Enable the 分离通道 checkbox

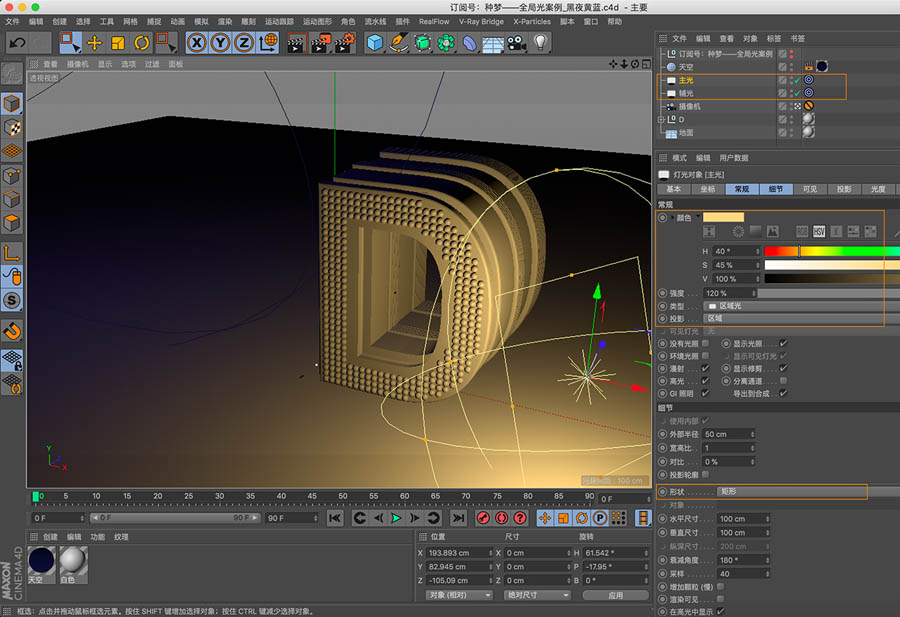click(783, 381)
